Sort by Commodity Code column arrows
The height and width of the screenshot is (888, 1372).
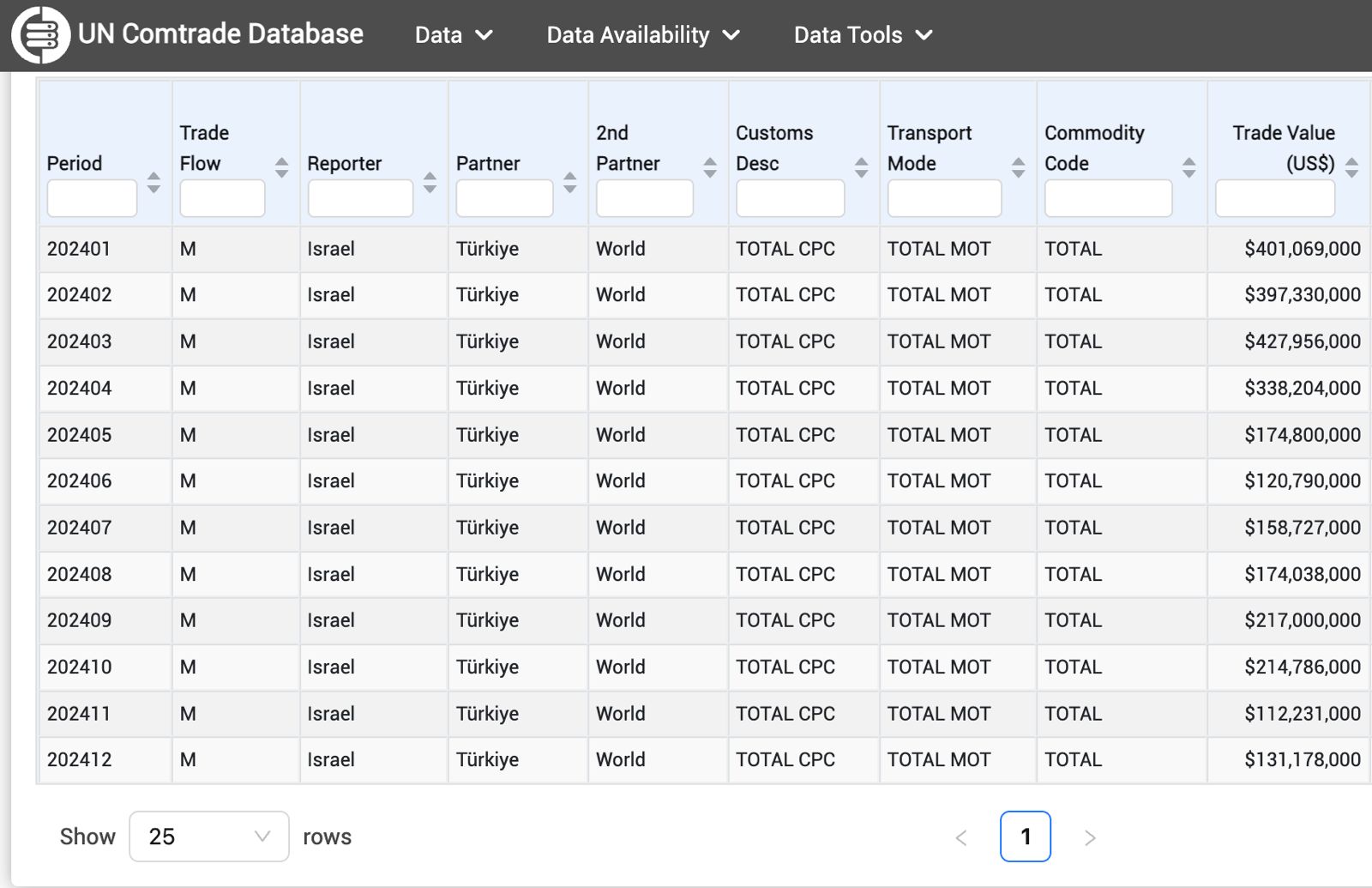point(1188,167)
